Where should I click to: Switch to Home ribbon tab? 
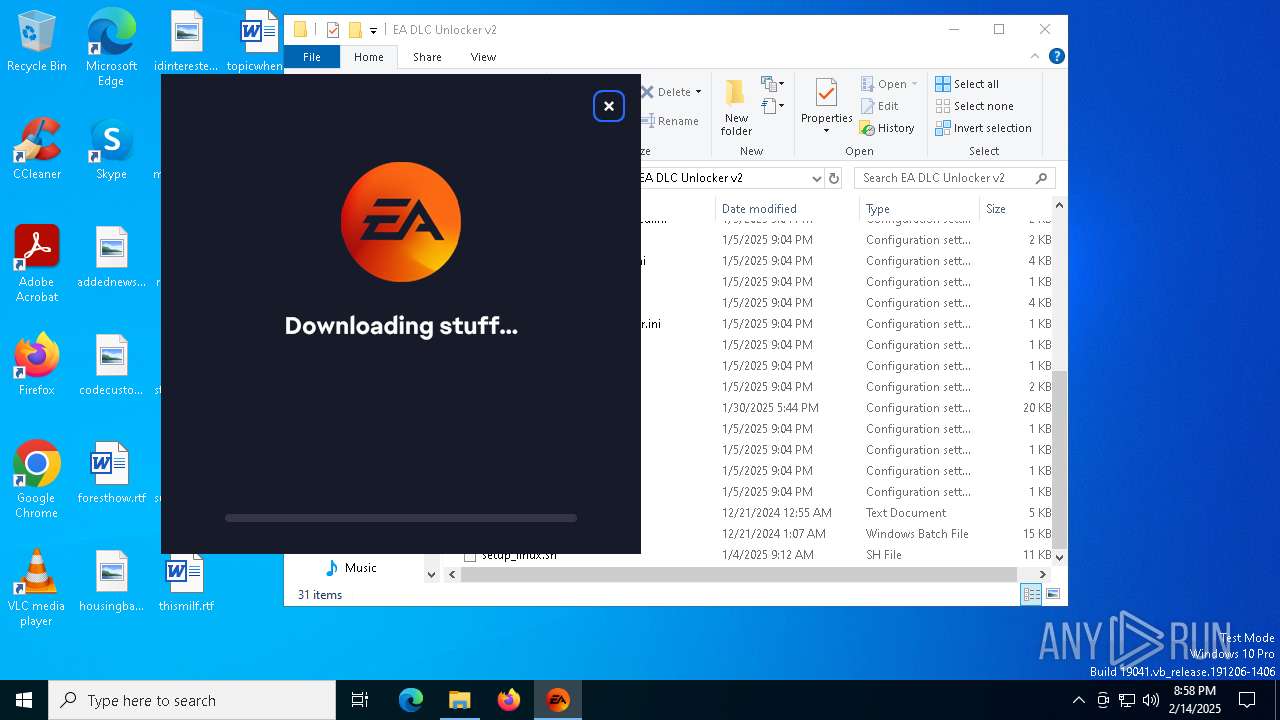coord(368,57)
